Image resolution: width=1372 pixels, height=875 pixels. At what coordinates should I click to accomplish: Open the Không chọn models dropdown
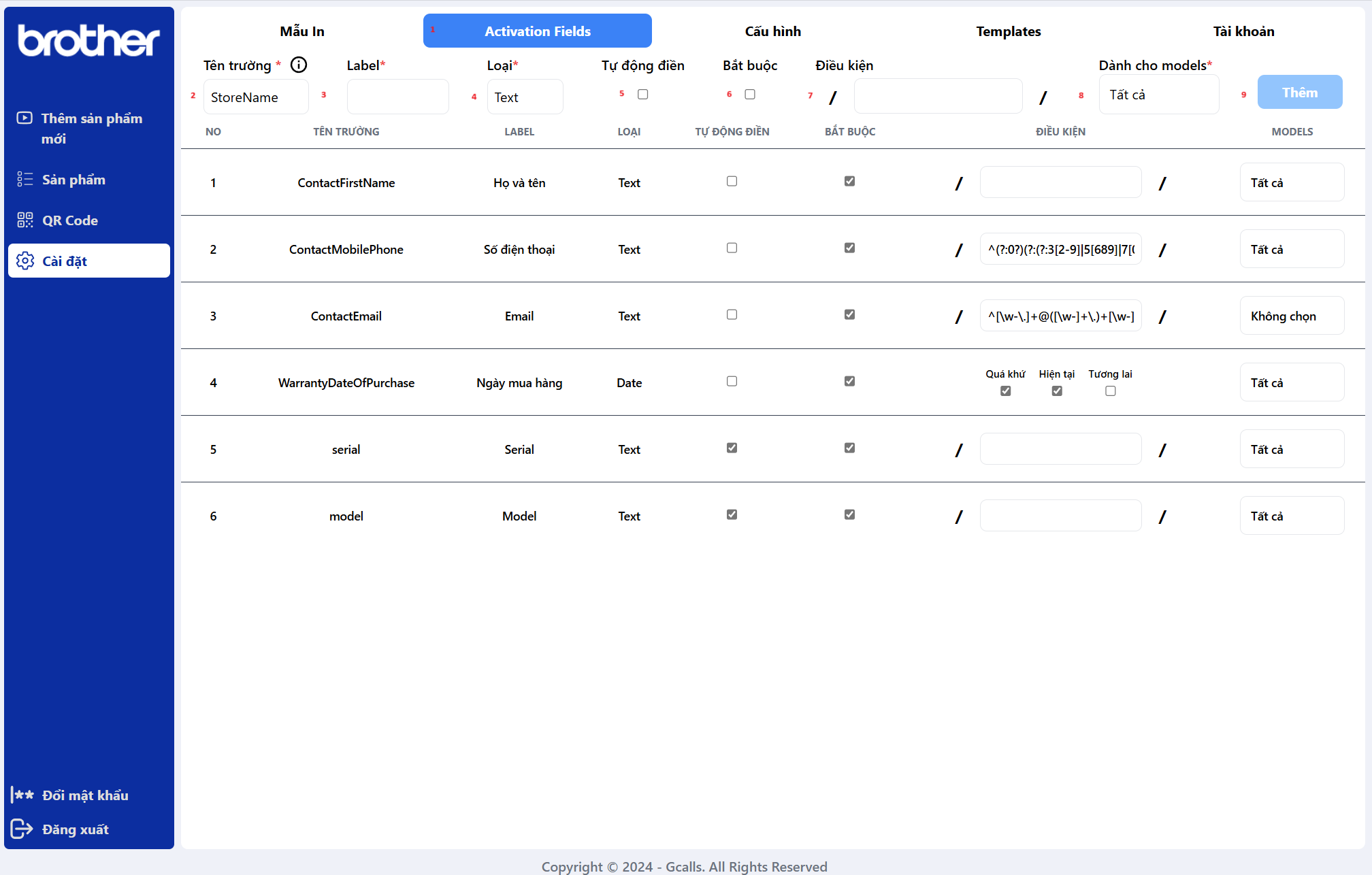pyautogui.click(x=1291, y=316)
